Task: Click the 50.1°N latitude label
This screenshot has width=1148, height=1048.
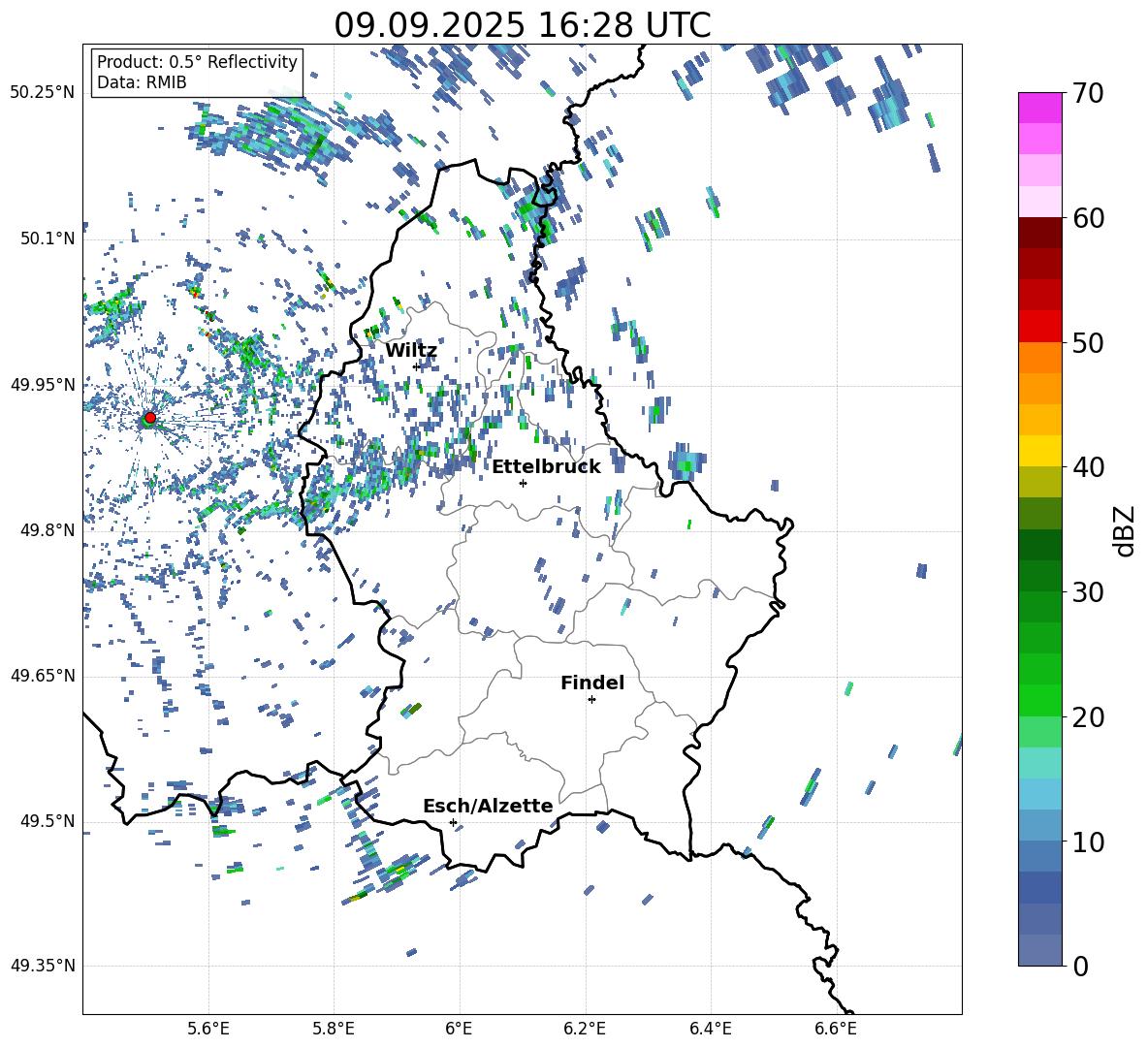Action: tap(47, 239)
